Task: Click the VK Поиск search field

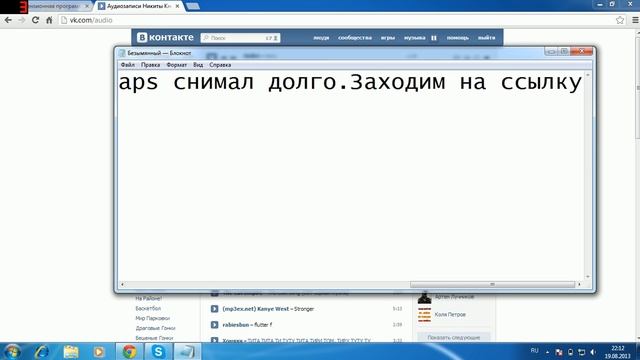Action: pos(240,38)
